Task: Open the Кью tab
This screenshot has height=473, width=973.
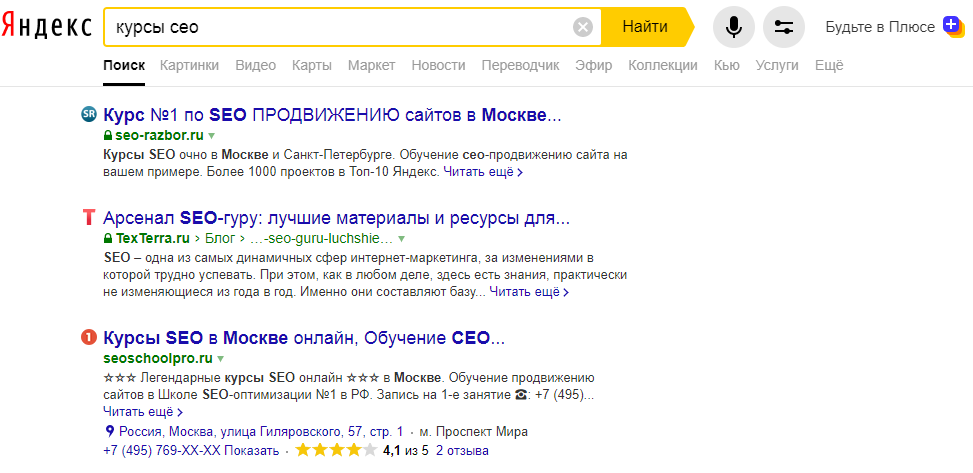Action: point(727,65)
